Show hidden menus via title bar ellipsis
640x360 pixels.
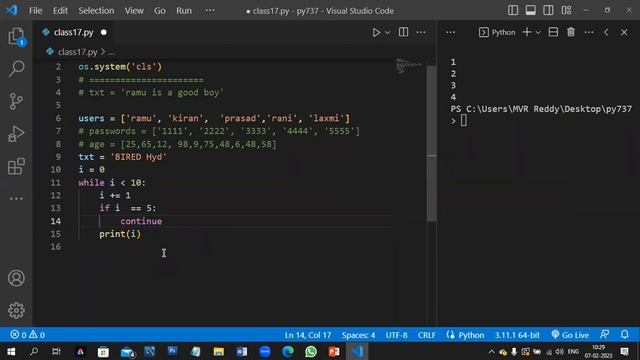(210, 11)
